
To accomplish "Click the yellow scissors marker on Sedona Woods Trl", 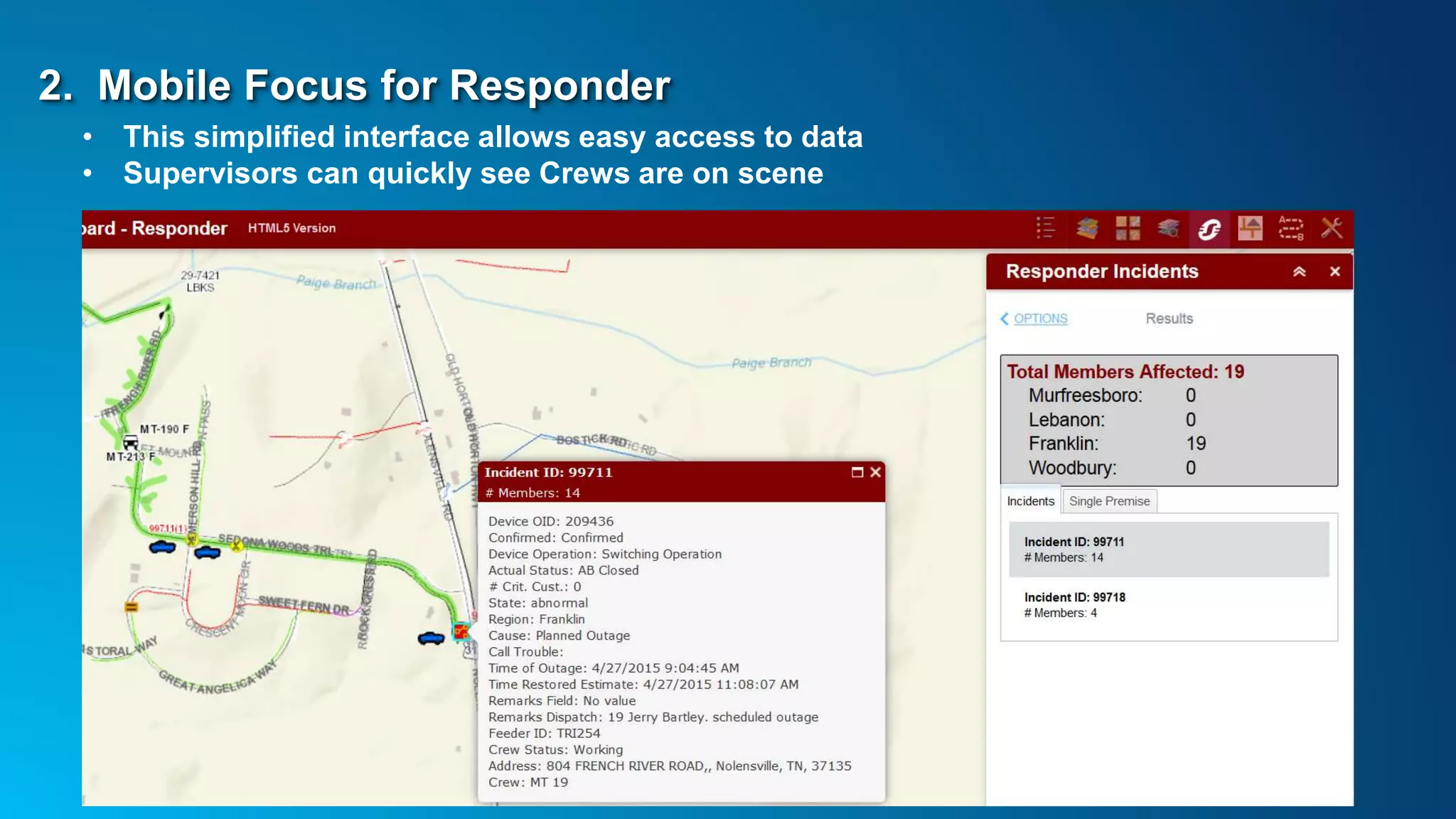I will (237, 546).
